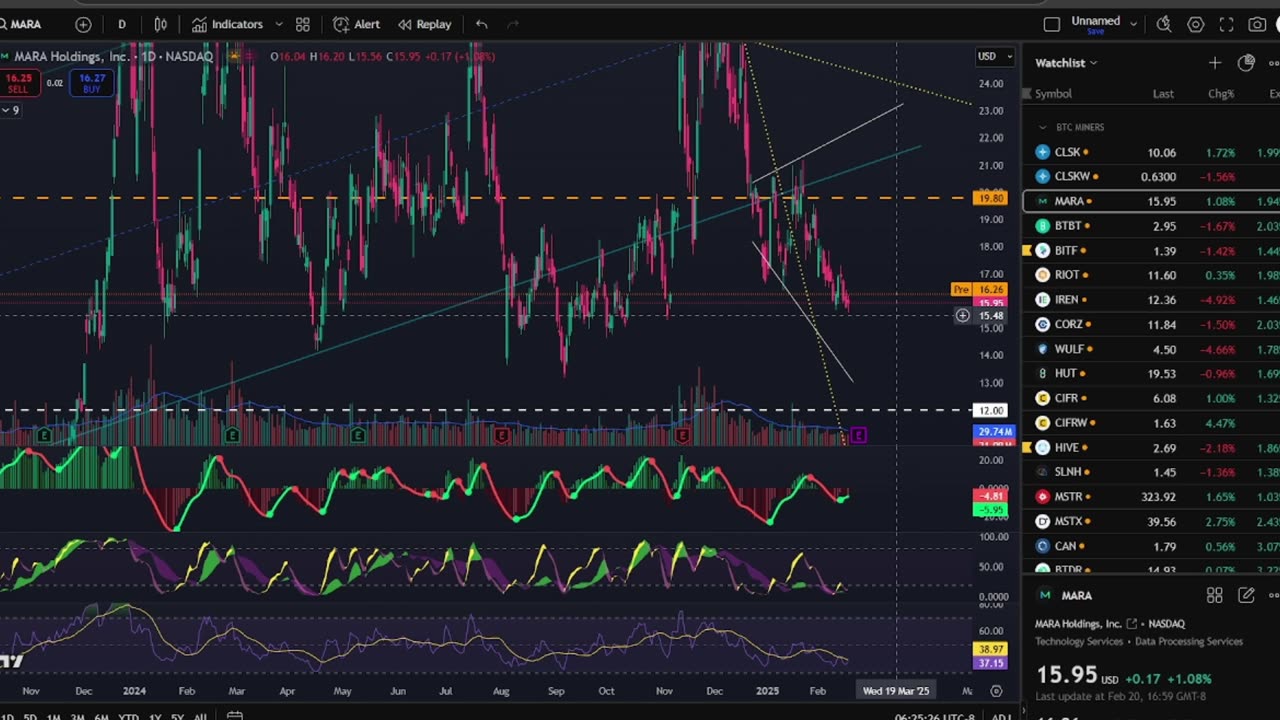Expand the collapsed indicators legend showing 9
Image resolution: width=1280 pixels, height=720 pixels.
point(10,110)
